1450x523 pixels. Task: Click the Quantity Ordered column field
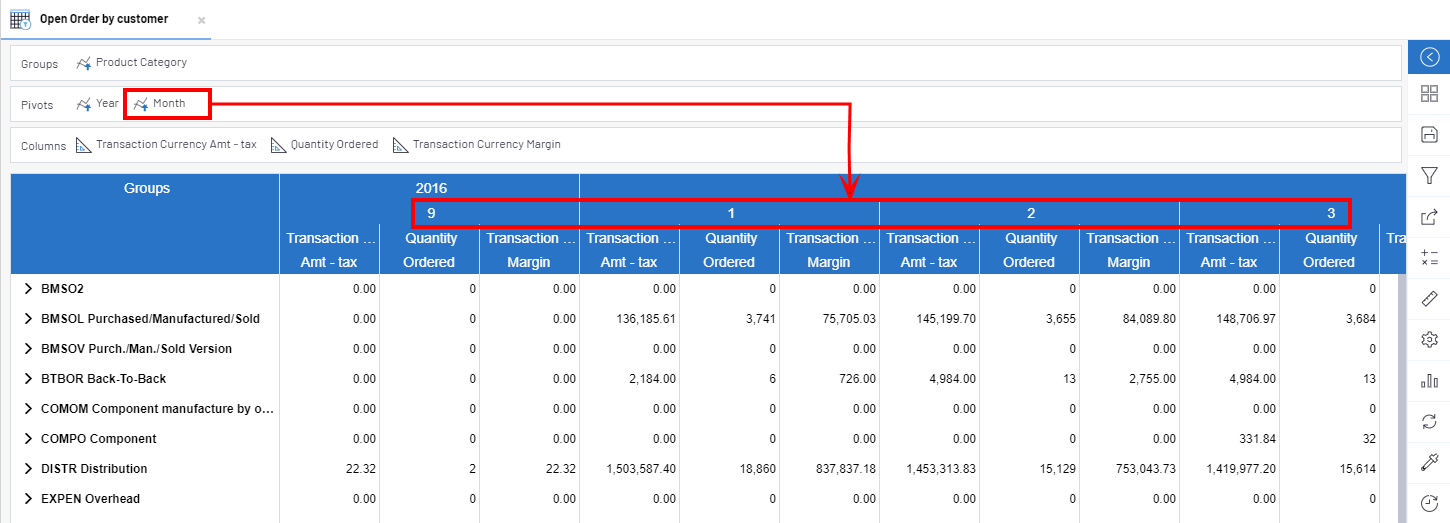333,145
